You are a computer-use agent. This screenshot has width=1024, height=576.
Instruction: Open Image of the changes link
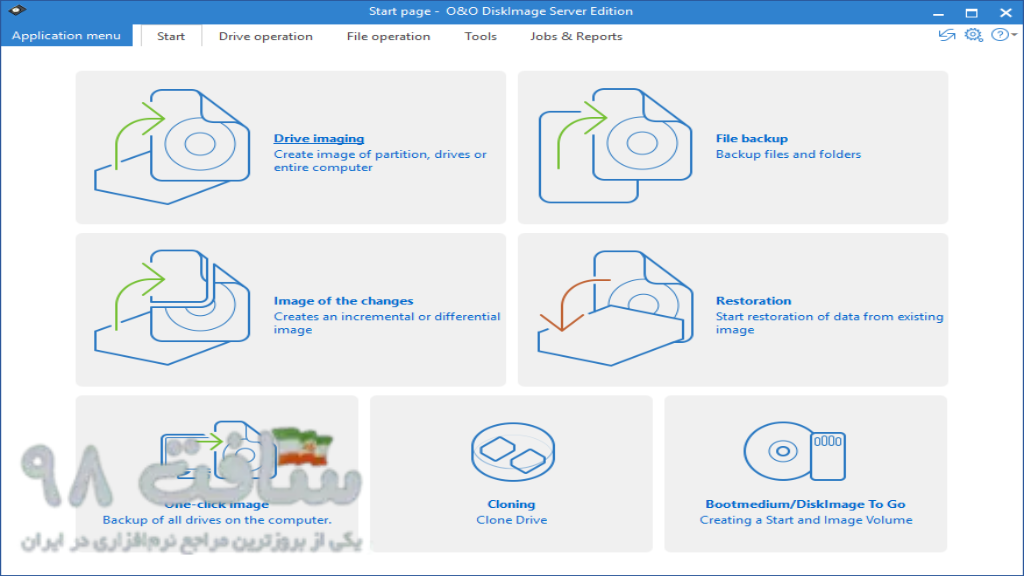[344, 301]
